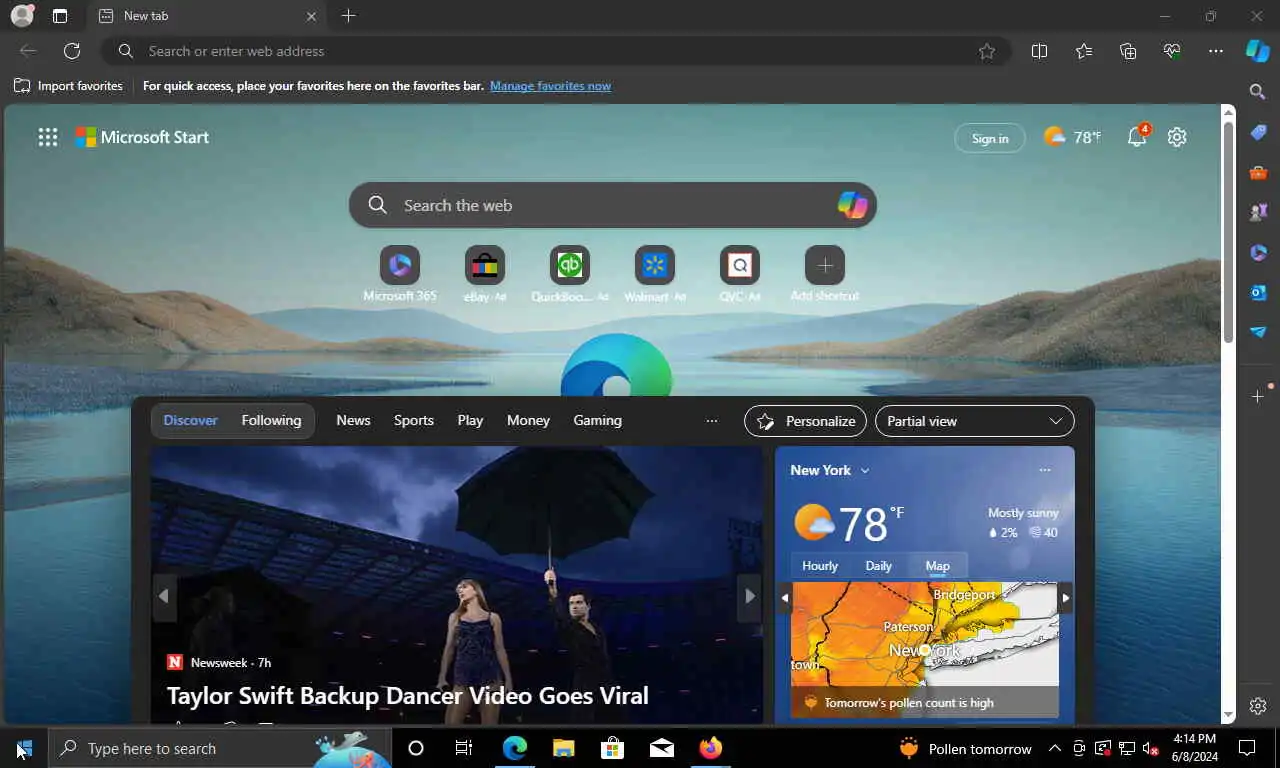Open the Edge profile avatar
The height and width of the screenshot is (768, 1280).
pos(22,16)
